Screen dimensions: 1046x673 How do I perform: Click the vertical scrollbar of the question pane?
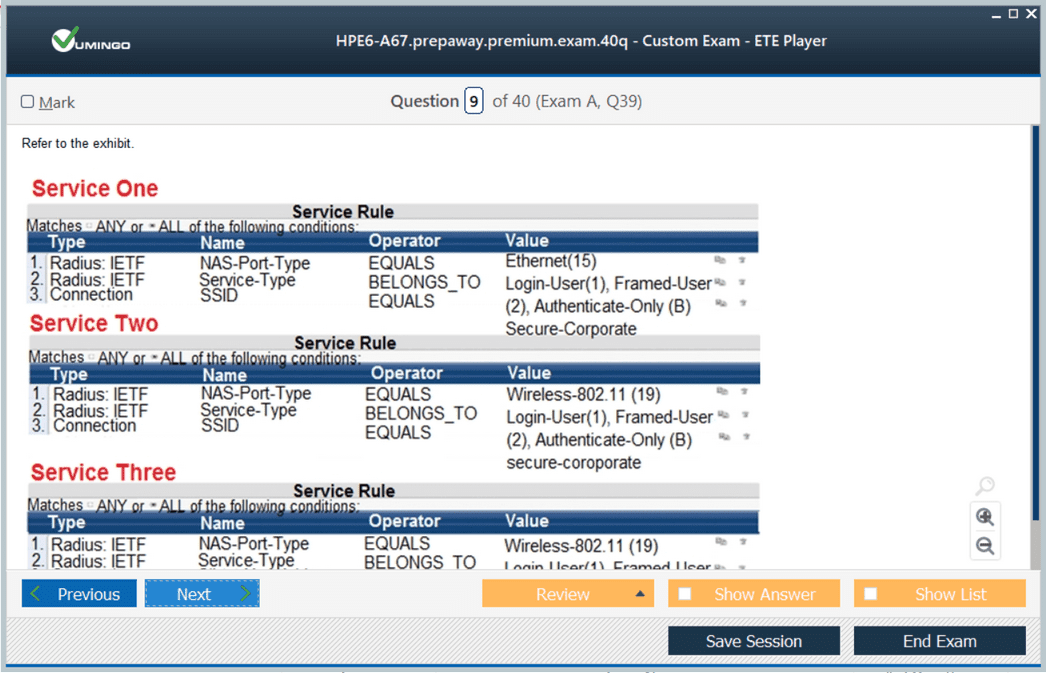pyautogui.click(x=1035, y=323)
